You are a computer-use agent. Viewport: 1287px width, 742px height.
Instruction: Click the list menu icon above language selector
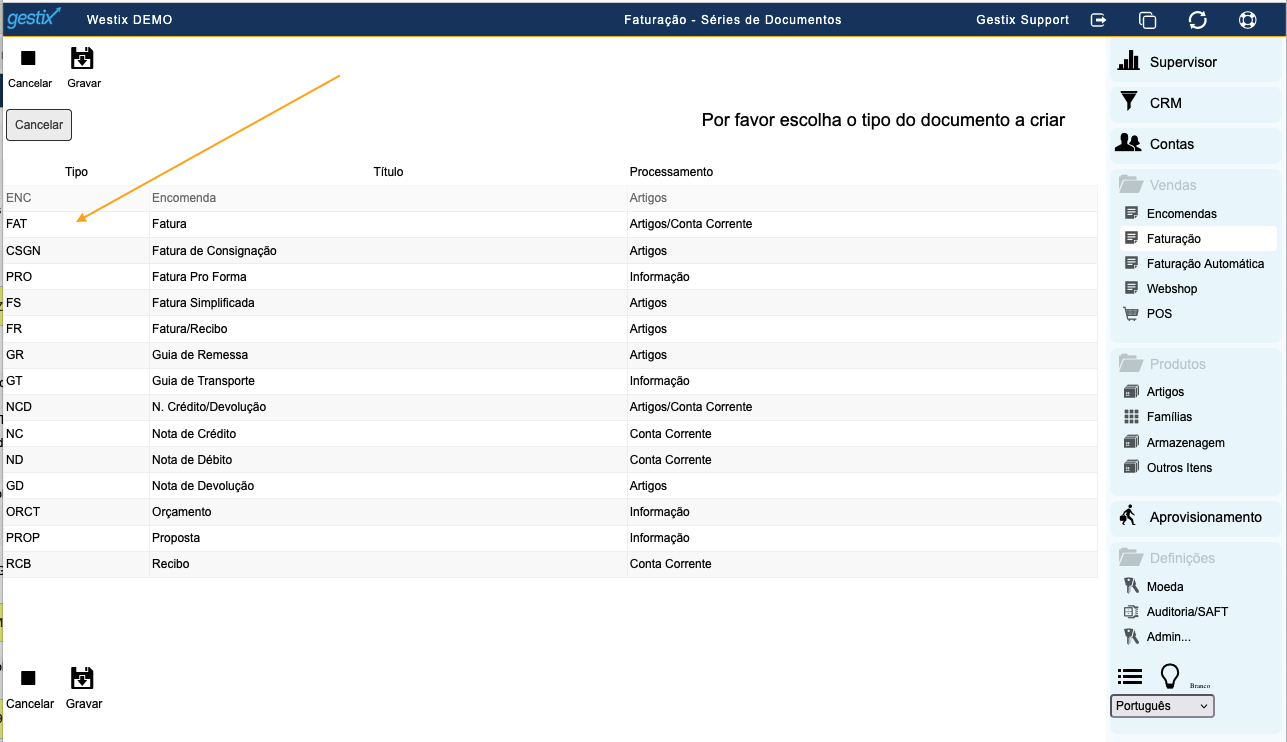click(1129, 677)
